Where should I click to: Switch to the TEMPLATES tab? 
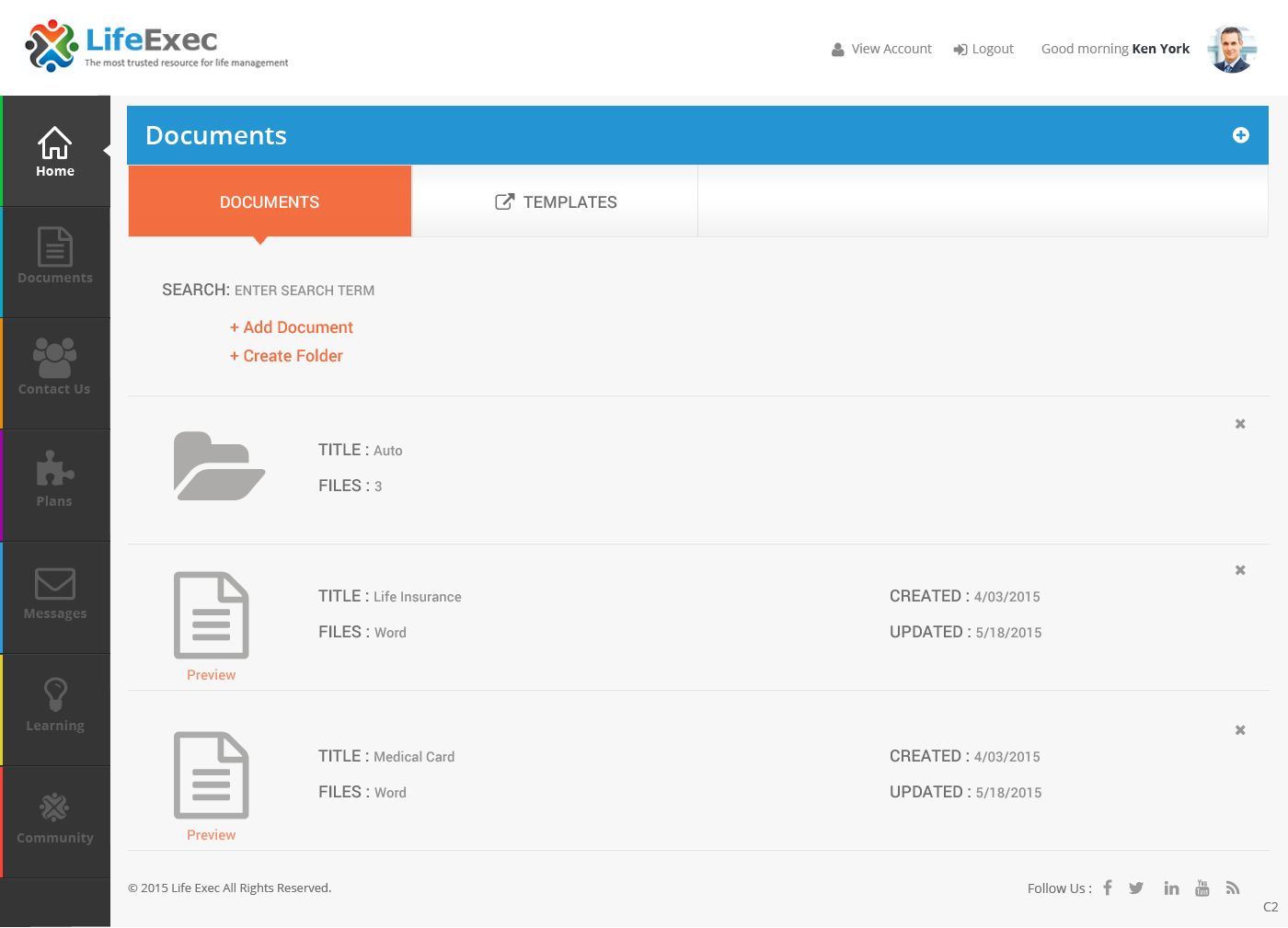[556, 201]
